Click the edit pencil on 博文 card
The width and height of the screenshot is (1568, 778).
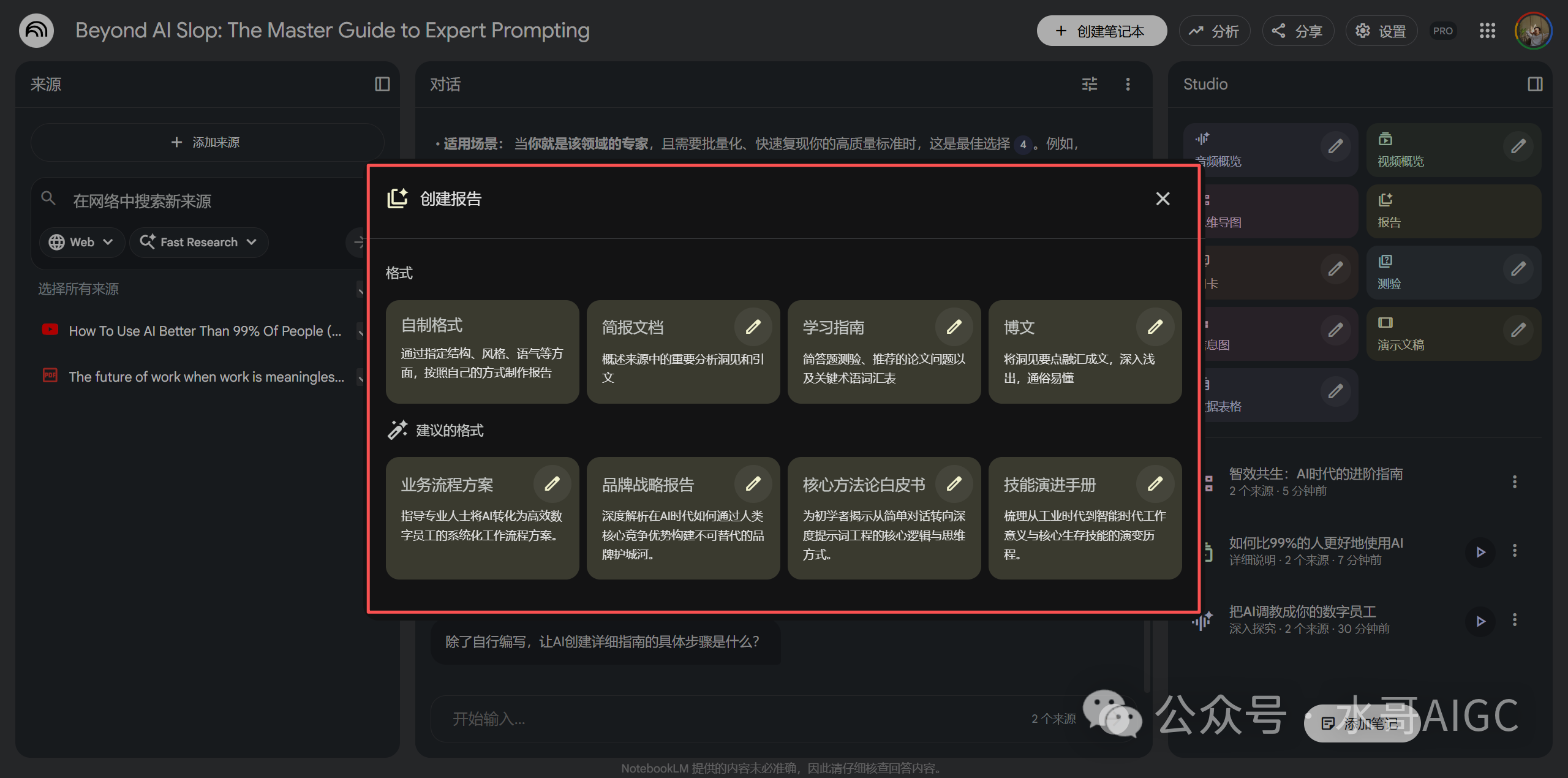(1155, 327)
